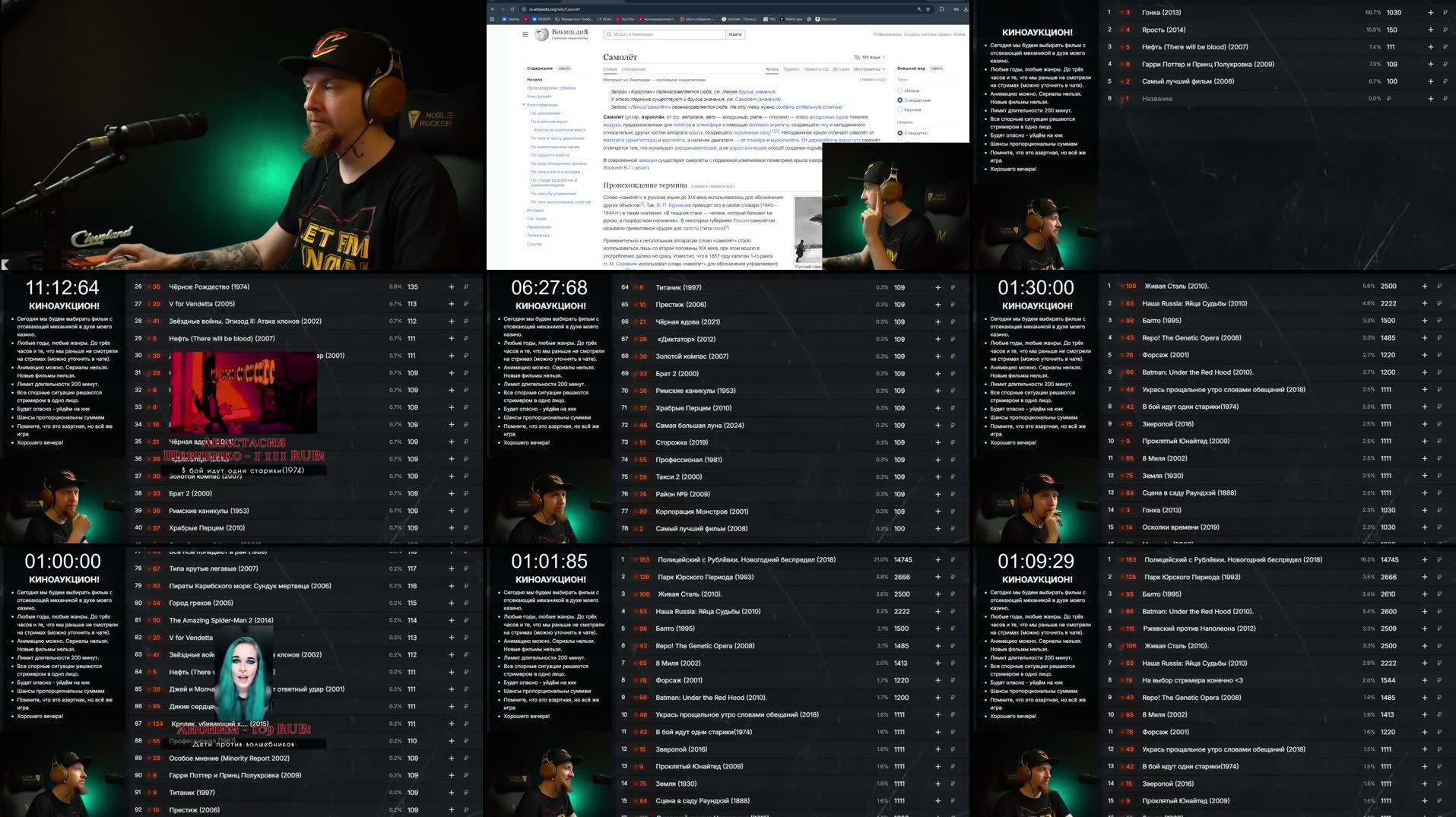
Task: Click the ruble icon for Сторожка (2019)
Action: [x=953, y=442]
